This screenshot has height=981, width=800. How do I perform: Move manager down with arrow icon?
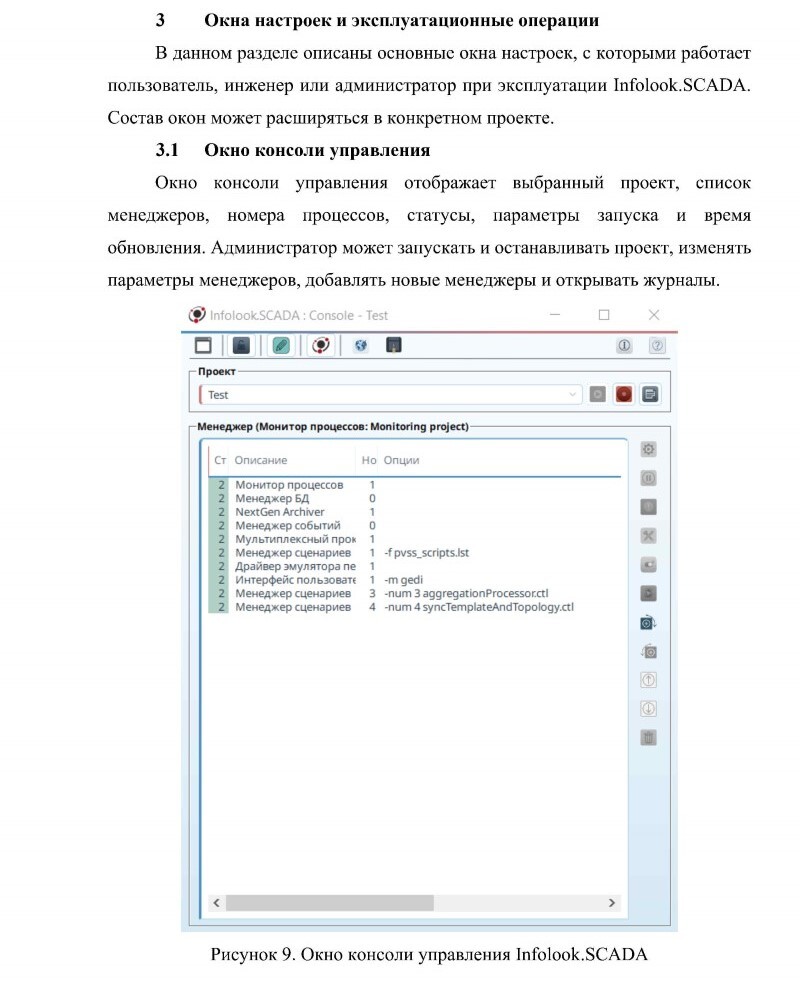point(649,709)
